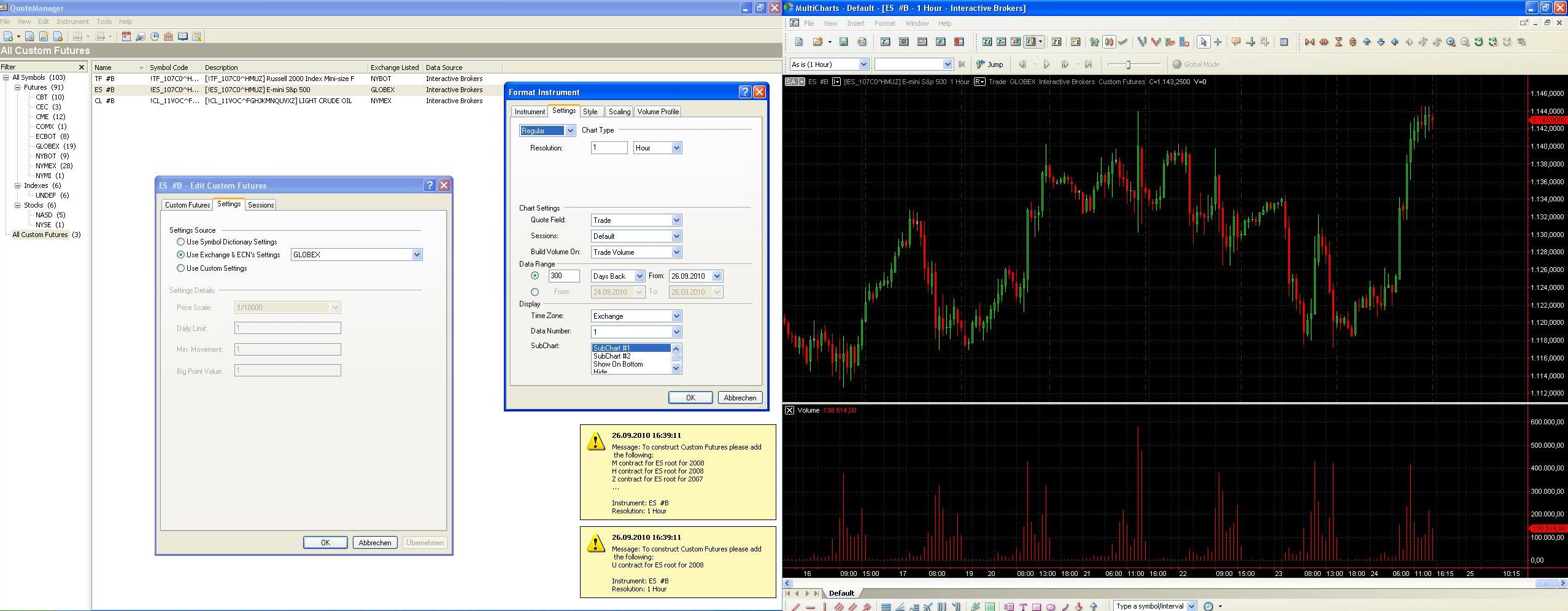Click the zoom in magnifier in MultiCharts toolbar
The height and width of the screenshot is (611, 1568).
[1451, 42]
